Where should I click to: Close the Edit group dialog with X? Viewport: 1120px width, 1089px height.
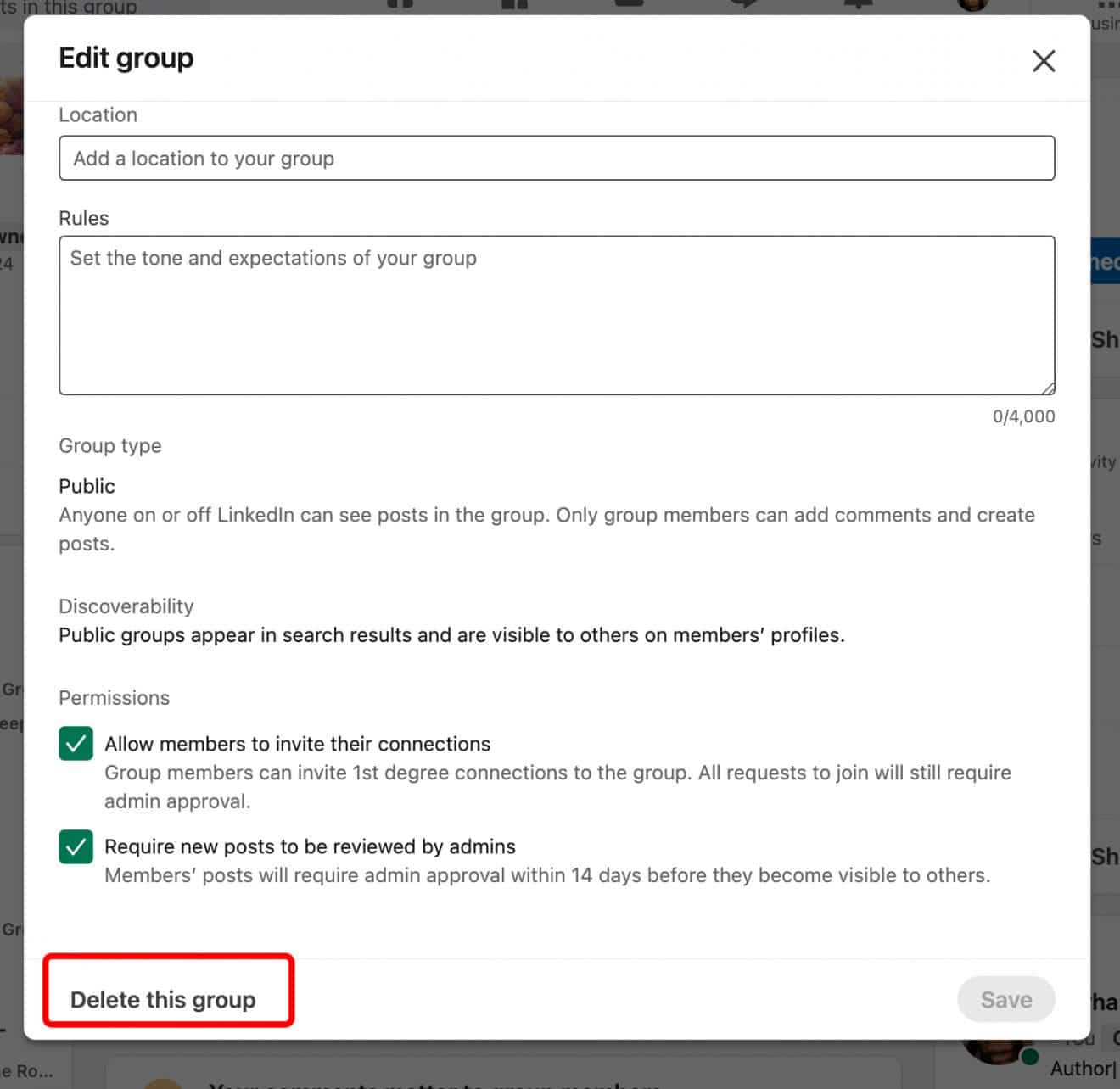click(1044, 61)
